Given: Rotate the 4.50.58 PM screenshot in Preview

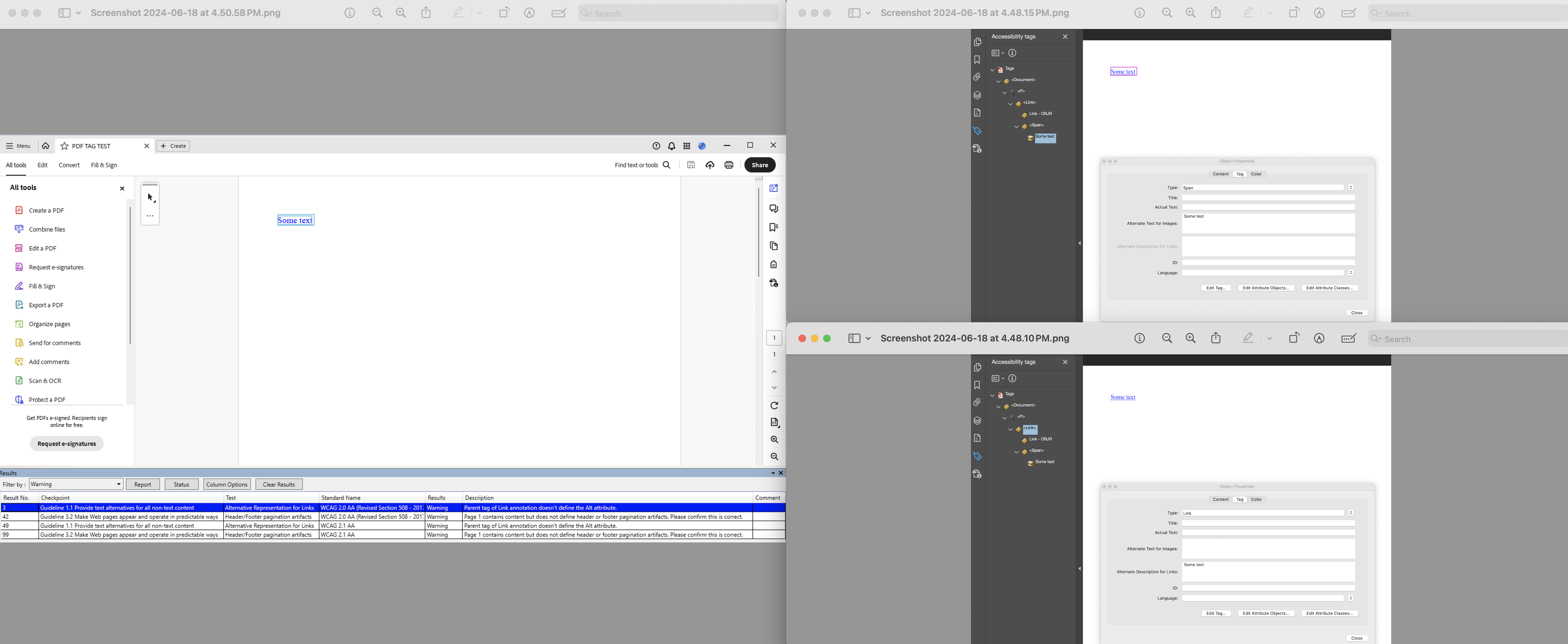Looking at the screenshot, I should (504, 13).
